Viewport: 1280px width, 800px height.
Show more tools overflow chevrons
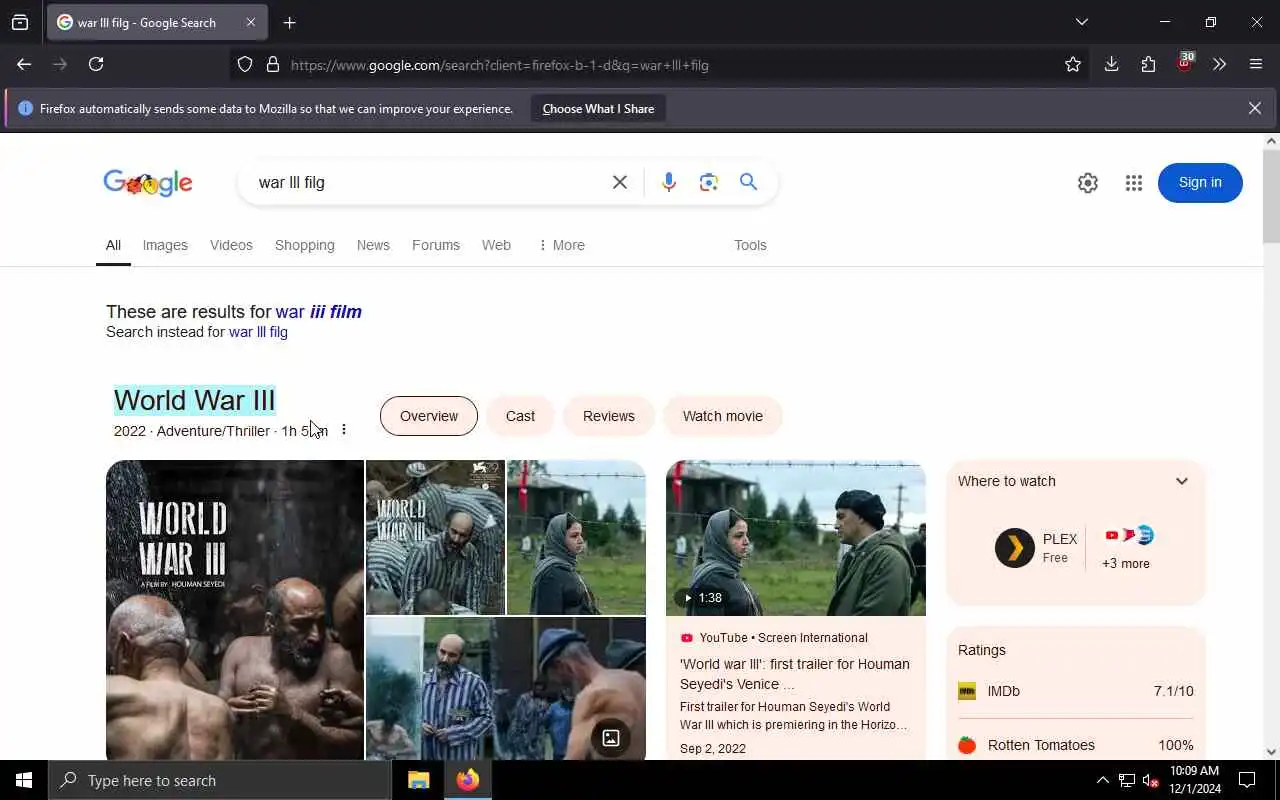tap(1219, 64)
